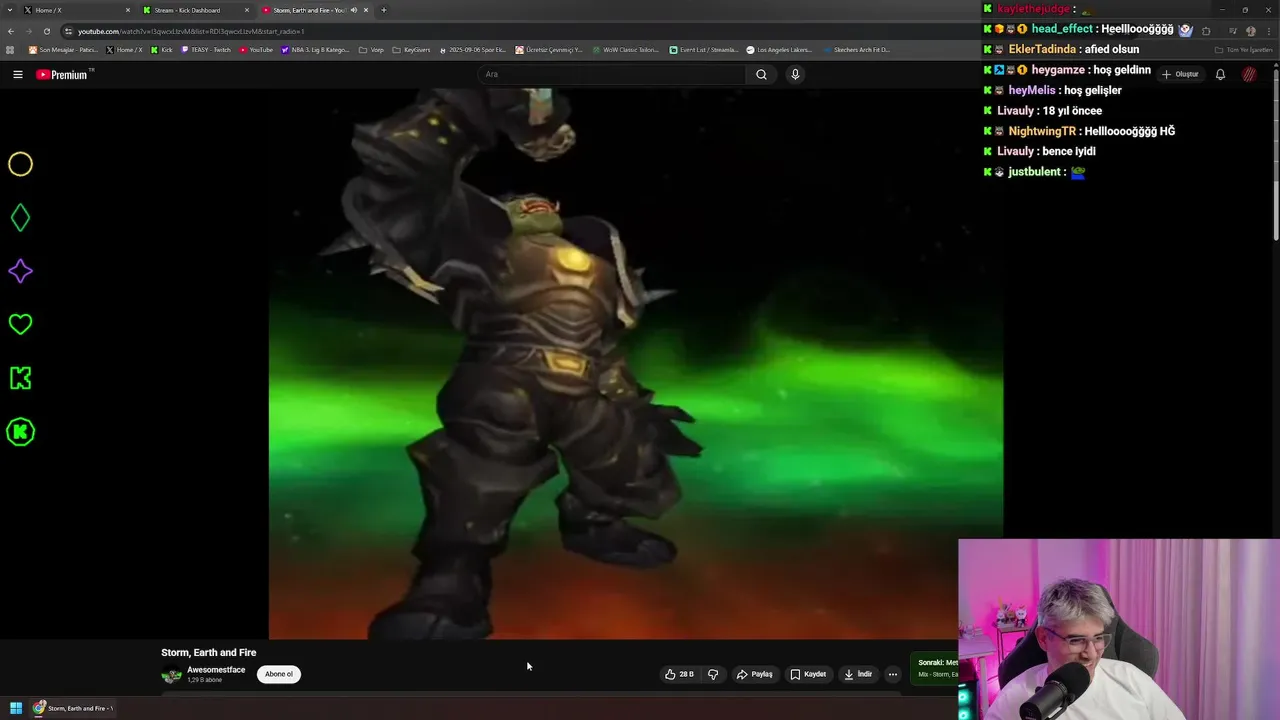Close the Home / X tab
The image size is (1280, 720).
(x=128, y=10)
